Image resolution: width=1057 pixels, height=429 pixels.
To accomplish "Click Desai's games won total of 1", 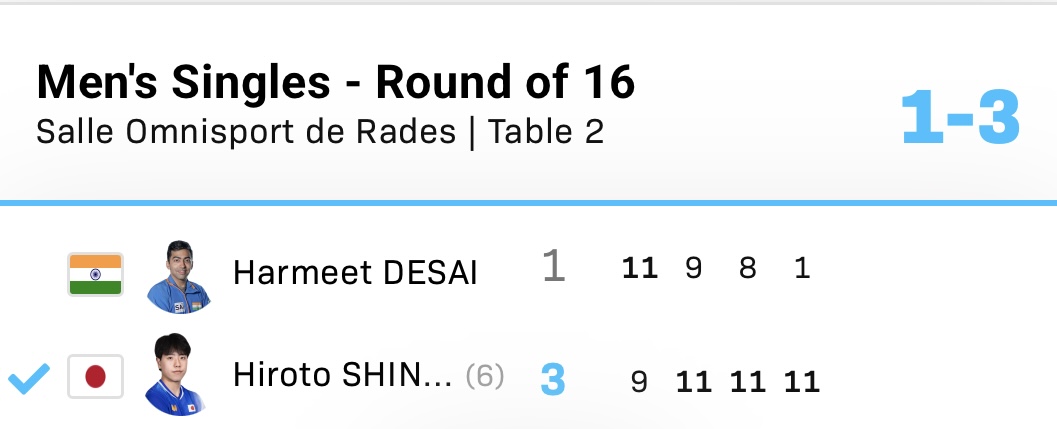I will pyautogui.click(x=553, y=268).
